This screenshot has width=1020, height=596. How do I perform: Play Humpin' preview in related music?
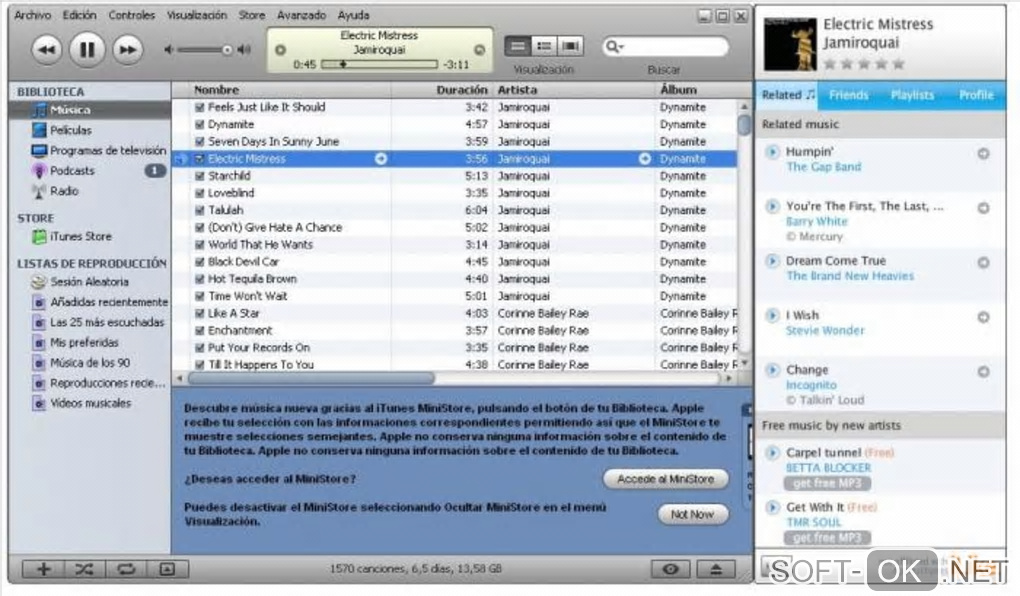pos(772,152)
